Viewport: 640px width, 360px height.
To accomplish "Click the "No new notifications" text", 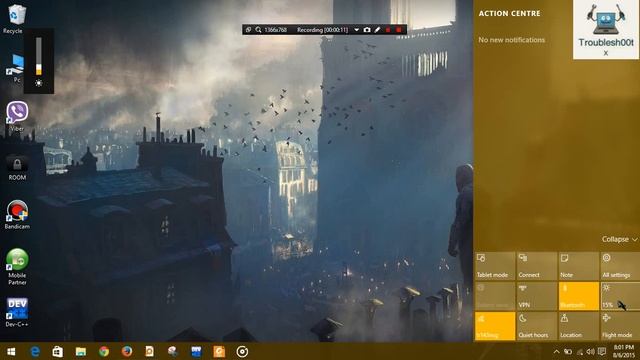I will pos(511,40).
